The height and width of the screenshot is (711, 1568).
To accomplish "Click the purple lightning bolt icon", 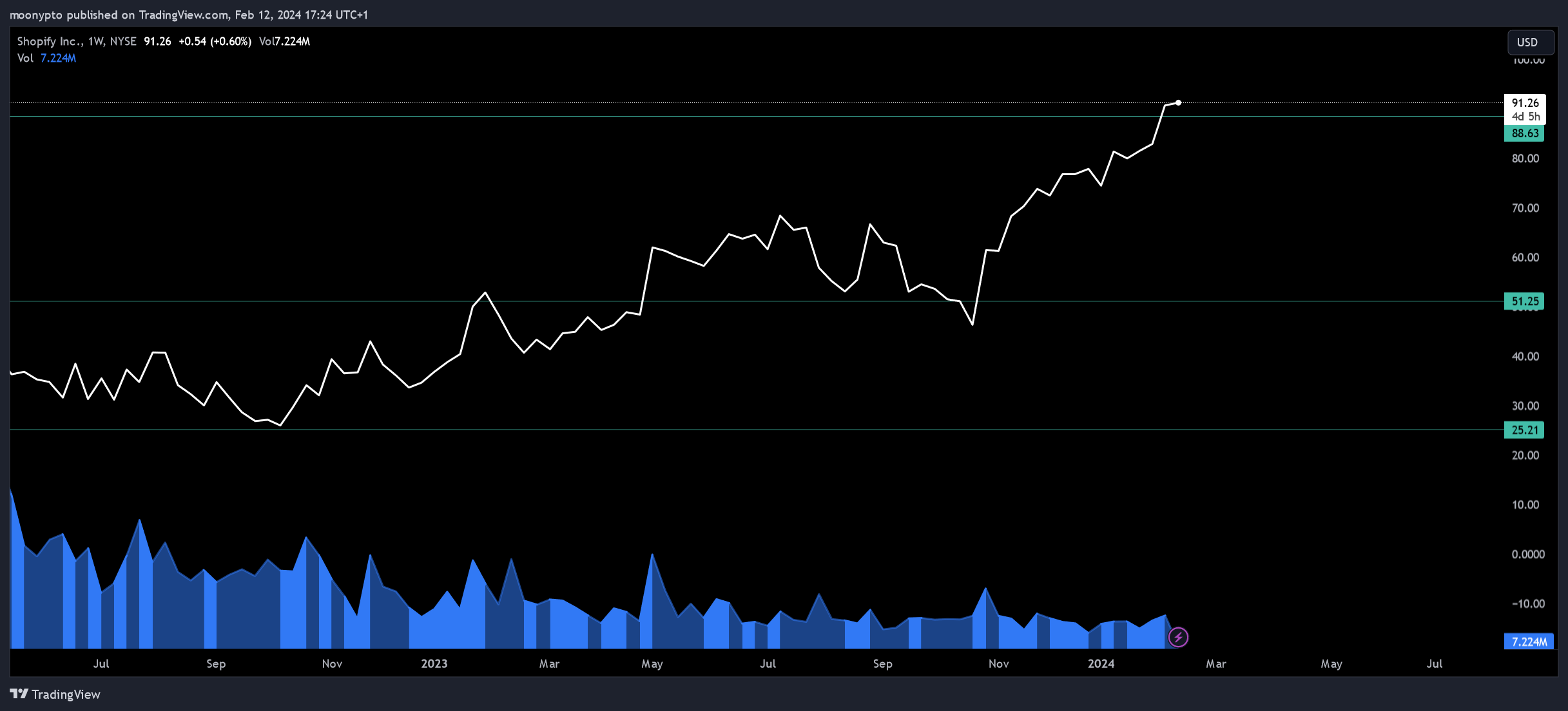I will click(x=1178, y=638).
